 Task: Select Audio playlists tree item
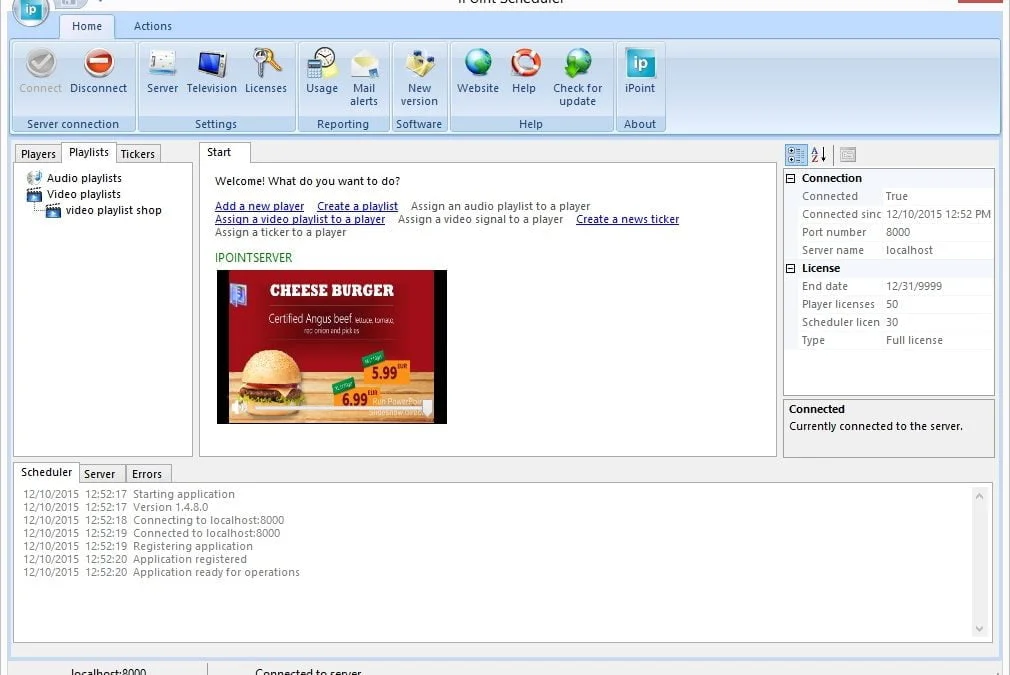[x=84, y=178]
